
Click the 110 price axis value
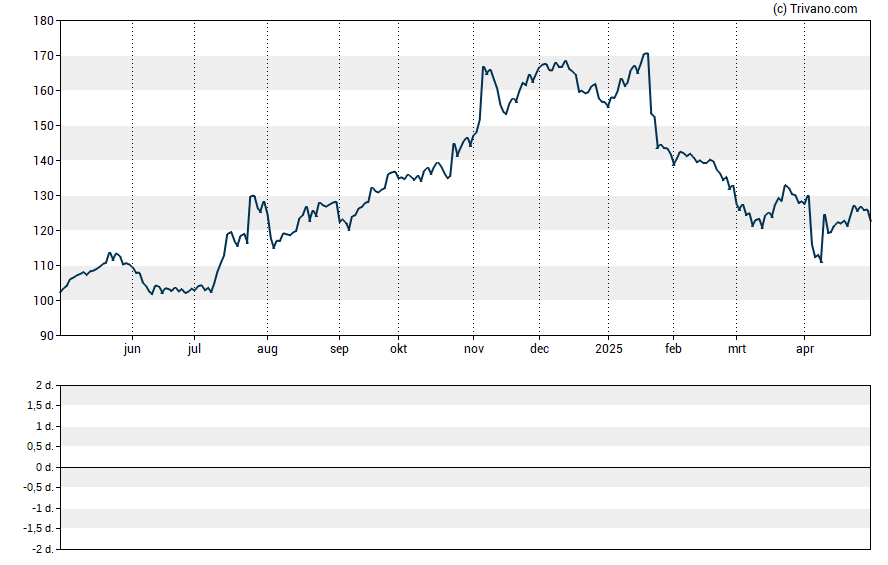coord(44,266)
